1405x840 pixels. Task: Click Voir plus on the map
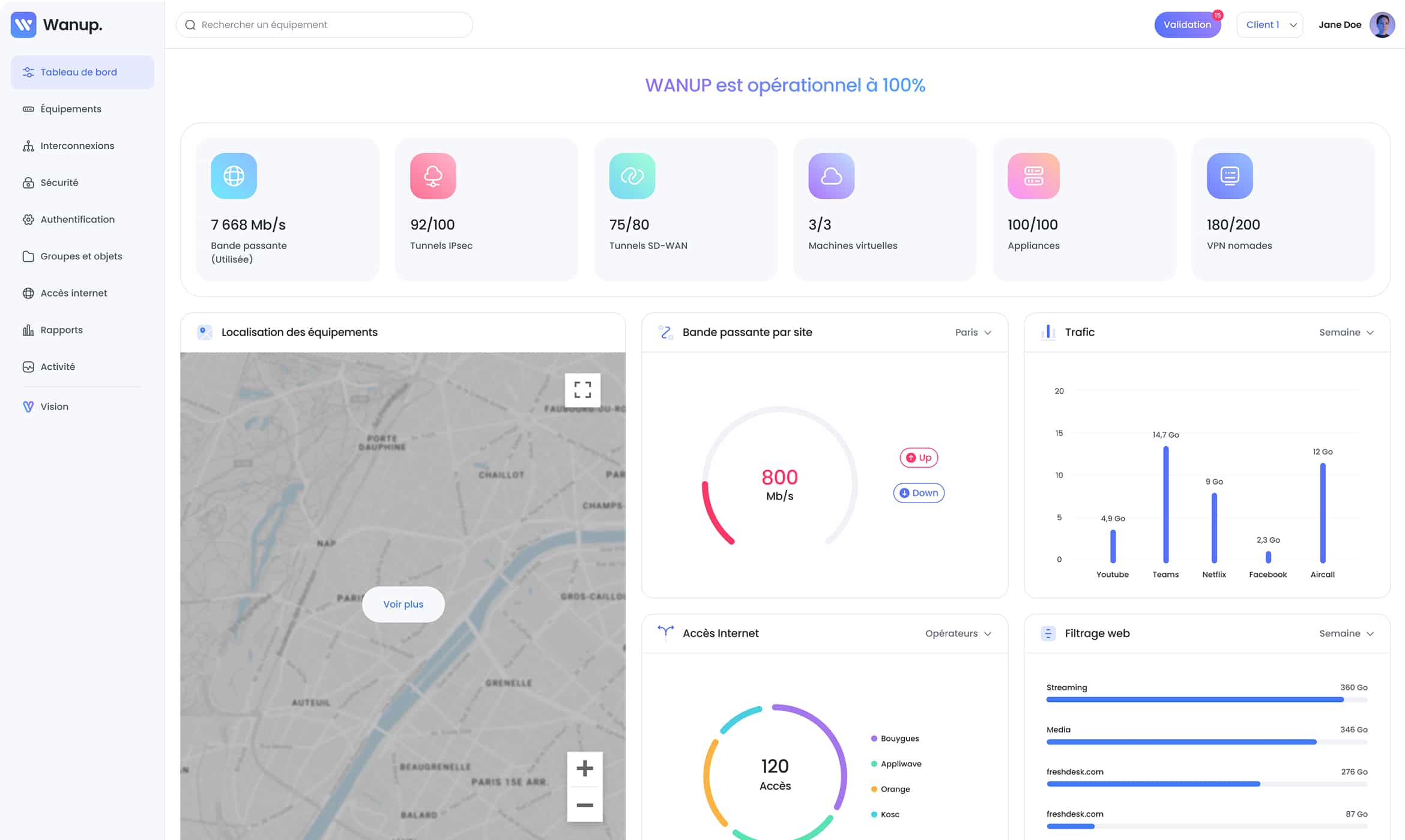(x=403, y=604)
